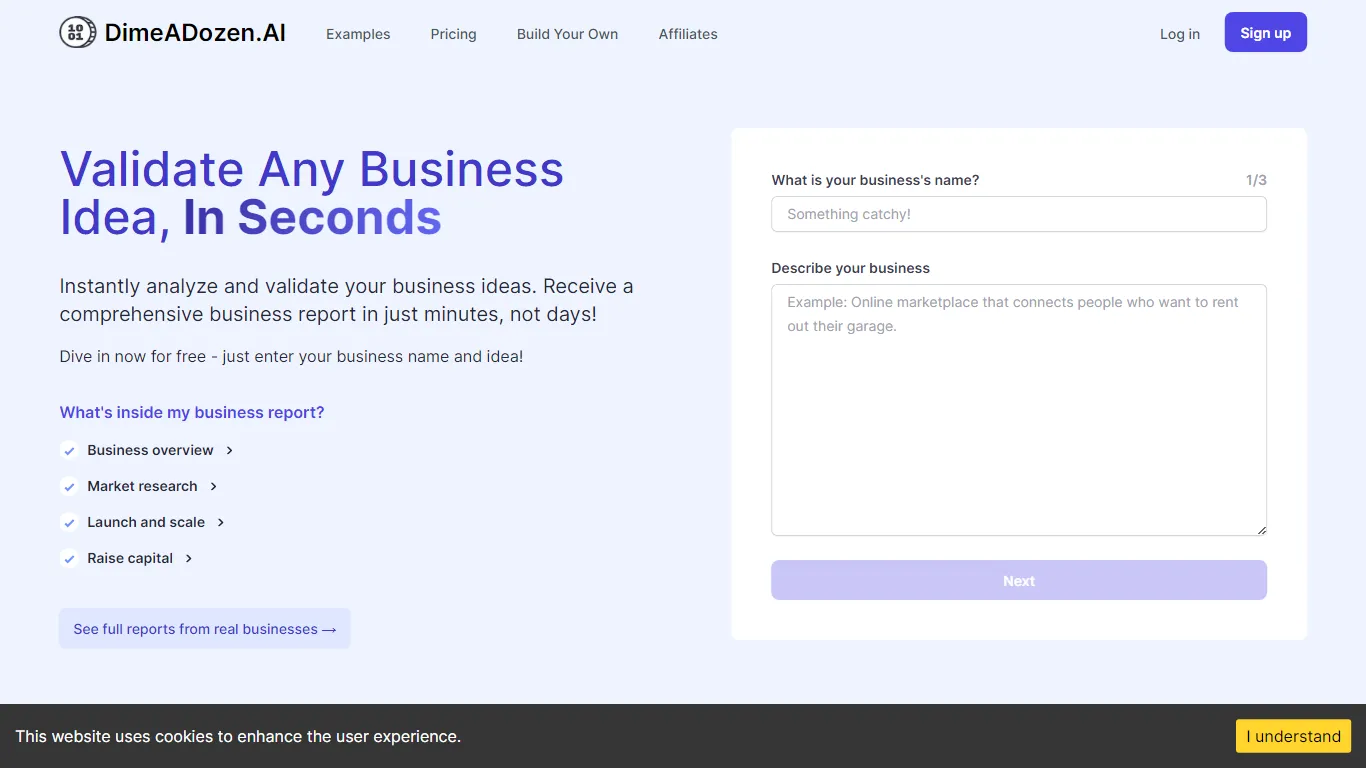Accept cookies with I understand button
The image size is (1366, 768).
click(1293, 736)
